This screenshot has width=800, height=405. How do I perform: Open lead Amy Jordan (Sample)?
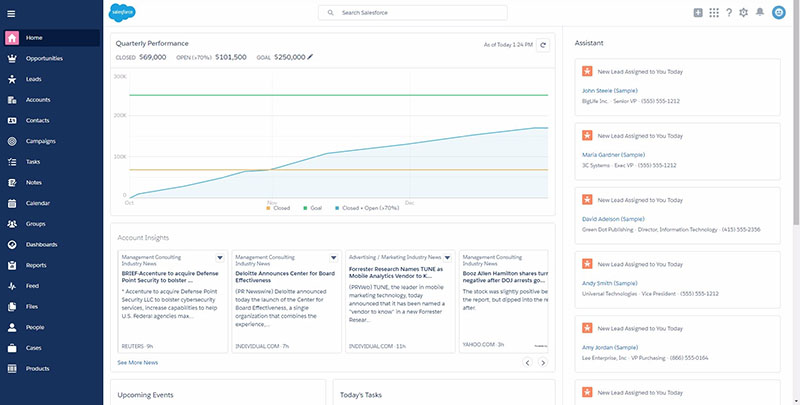610,347
